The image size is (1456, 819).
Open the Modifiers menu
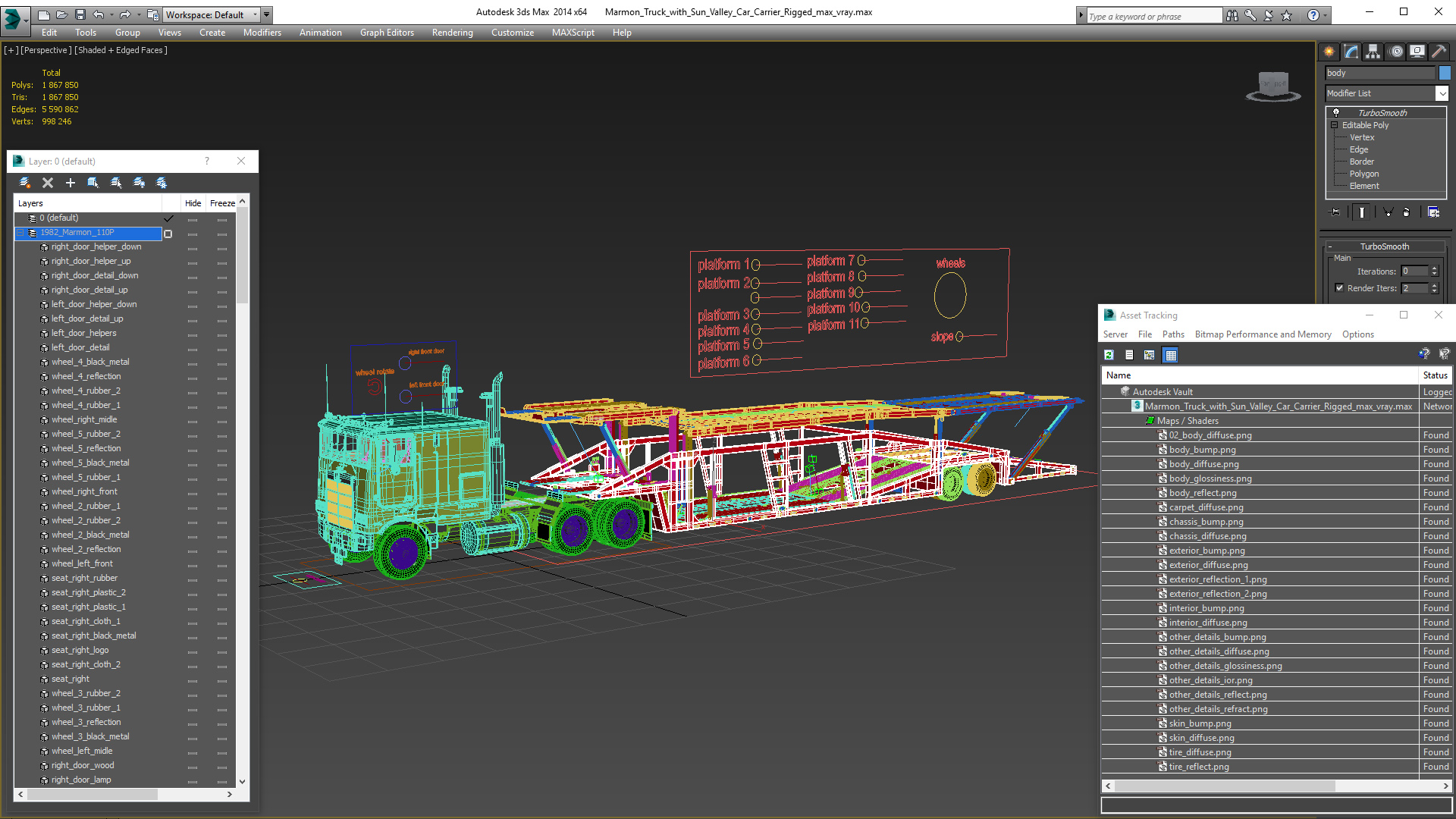262,33
